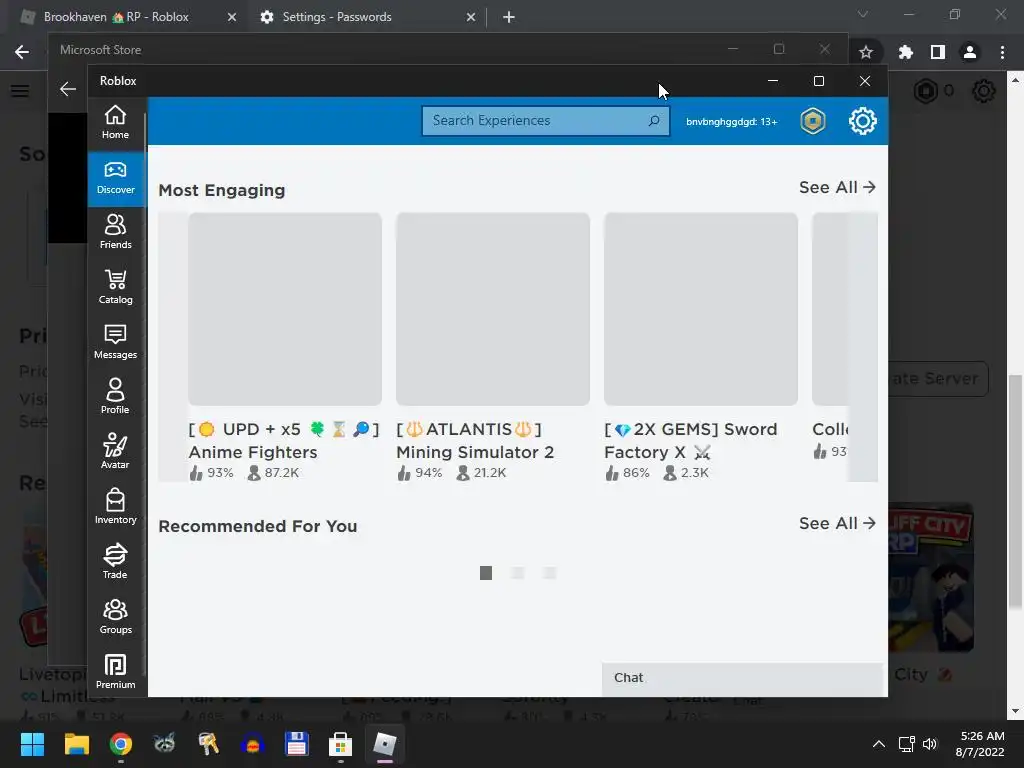Open the Chat bar
The image size is (1024, 768).
tap(742, 678)
